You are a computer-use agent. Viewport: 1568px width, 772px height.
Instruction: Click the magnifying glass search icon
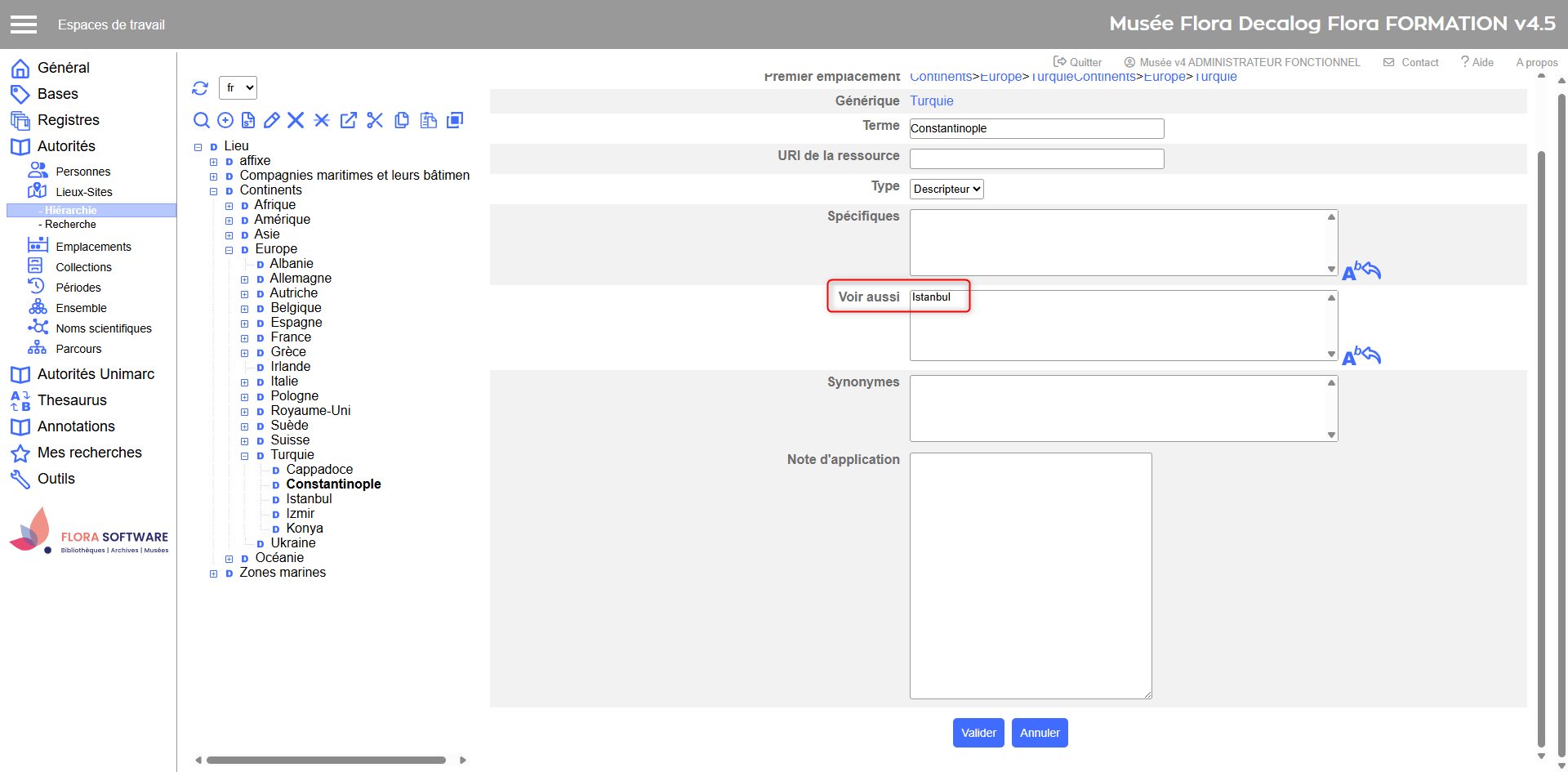(201, 121)
